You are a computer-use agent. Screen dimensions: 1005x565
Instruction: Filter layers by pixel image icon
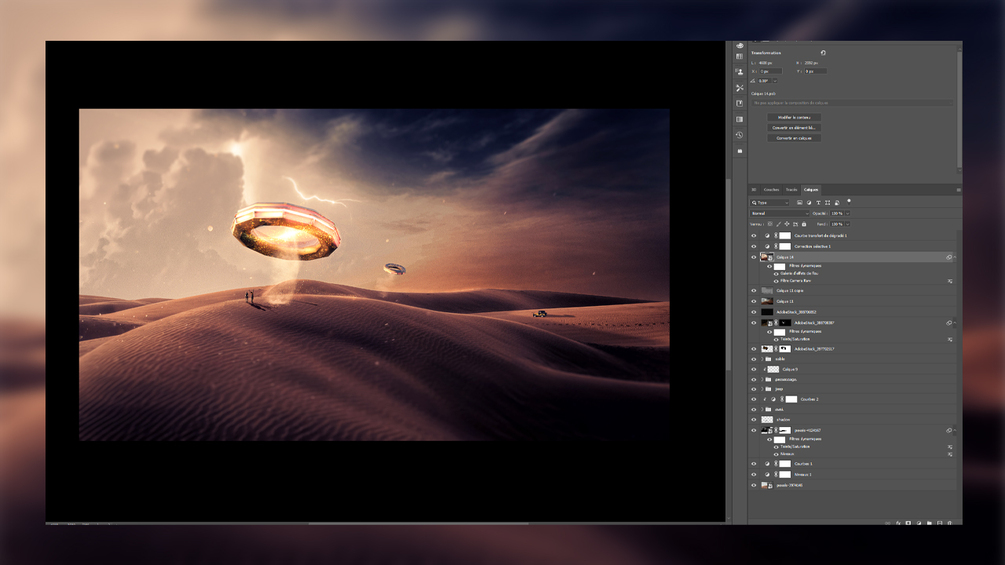point(799,202)
